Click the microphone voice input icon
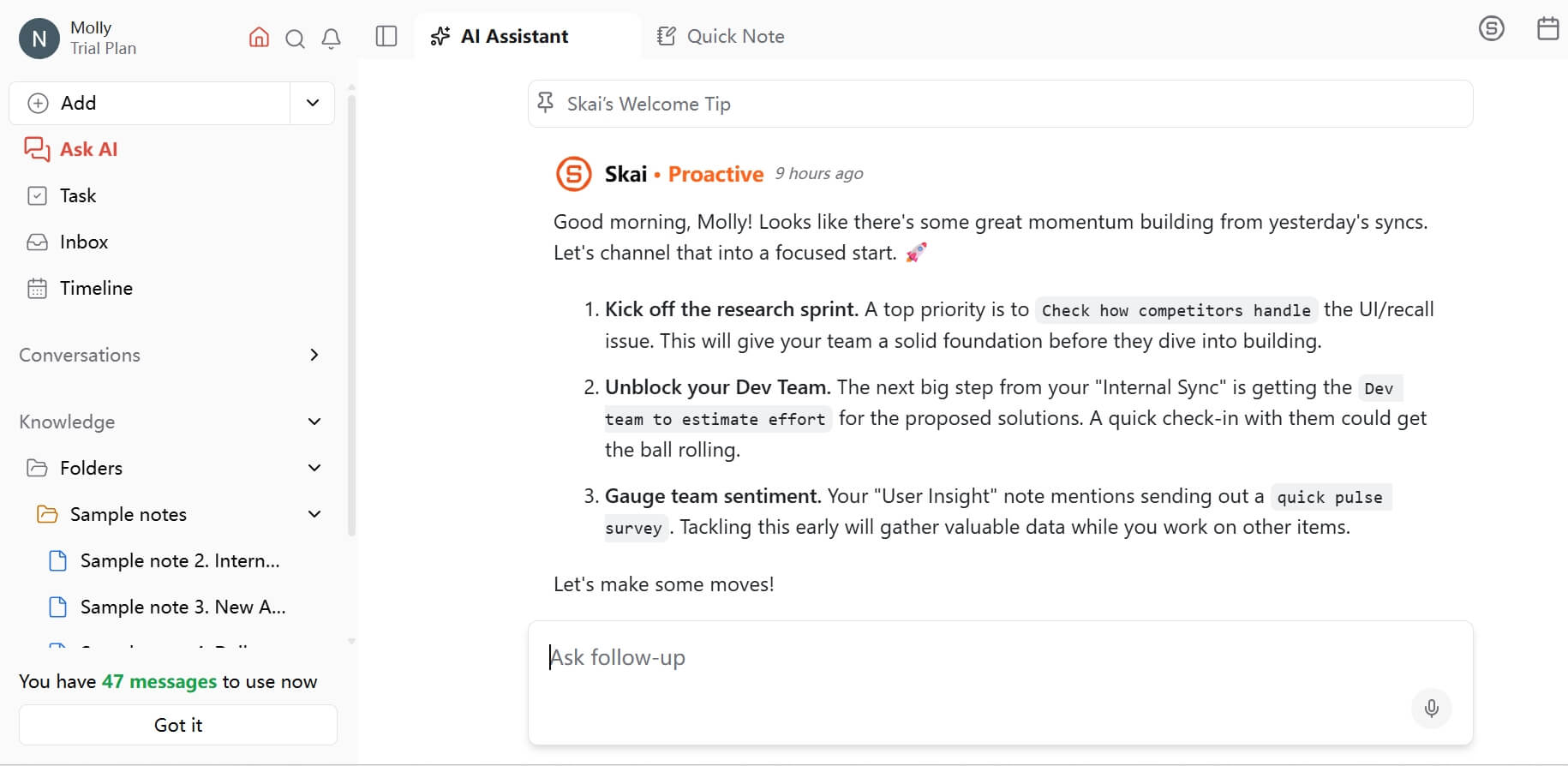 1431,708
